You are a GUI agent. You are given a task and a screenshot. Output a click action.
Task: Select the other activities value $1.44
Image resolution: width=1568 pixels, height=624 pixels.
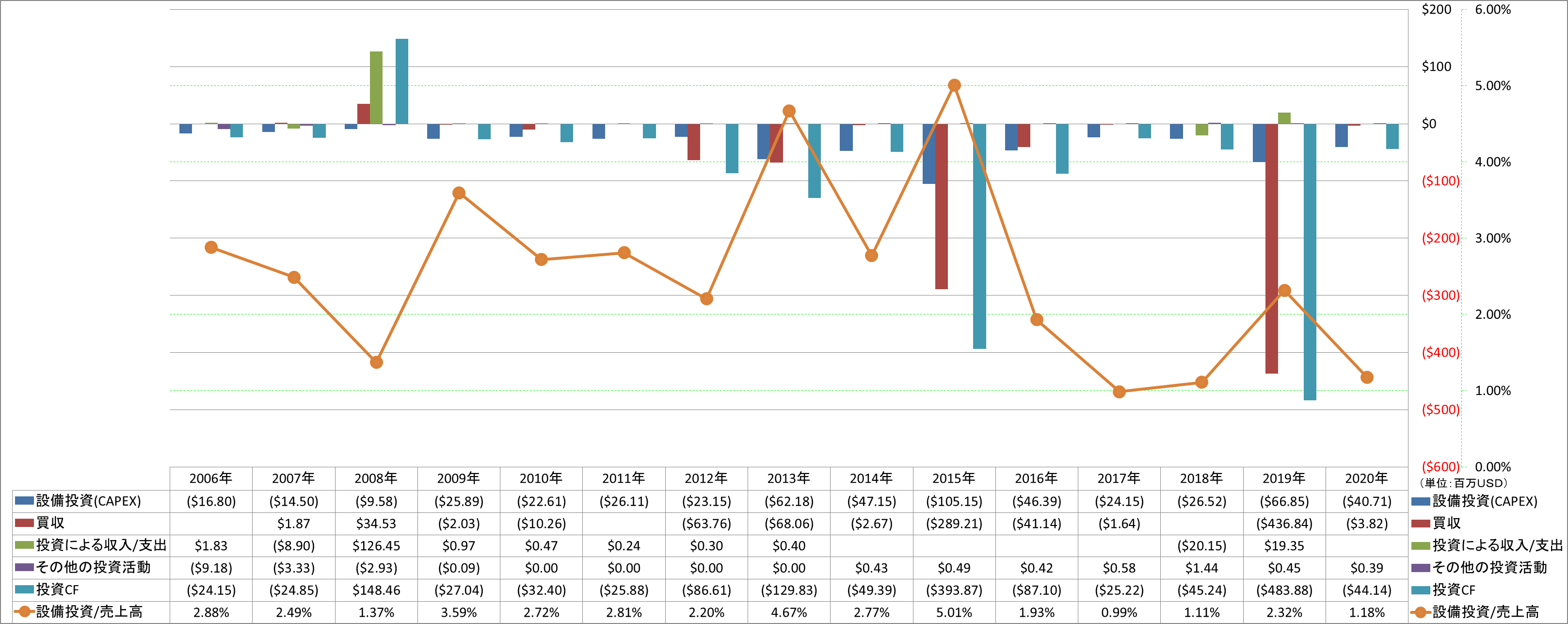click(x=1201, y=568)
